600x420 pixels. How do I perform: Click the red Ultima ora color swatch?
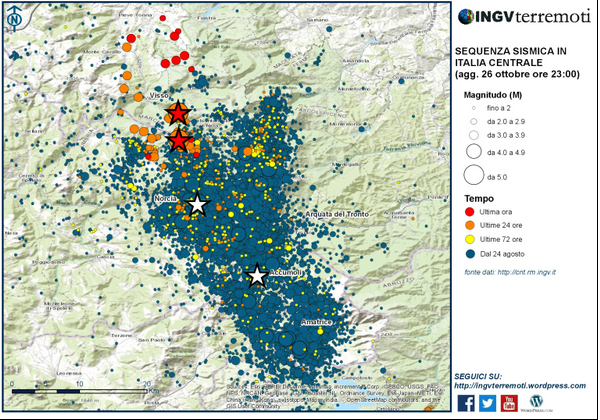470,211
